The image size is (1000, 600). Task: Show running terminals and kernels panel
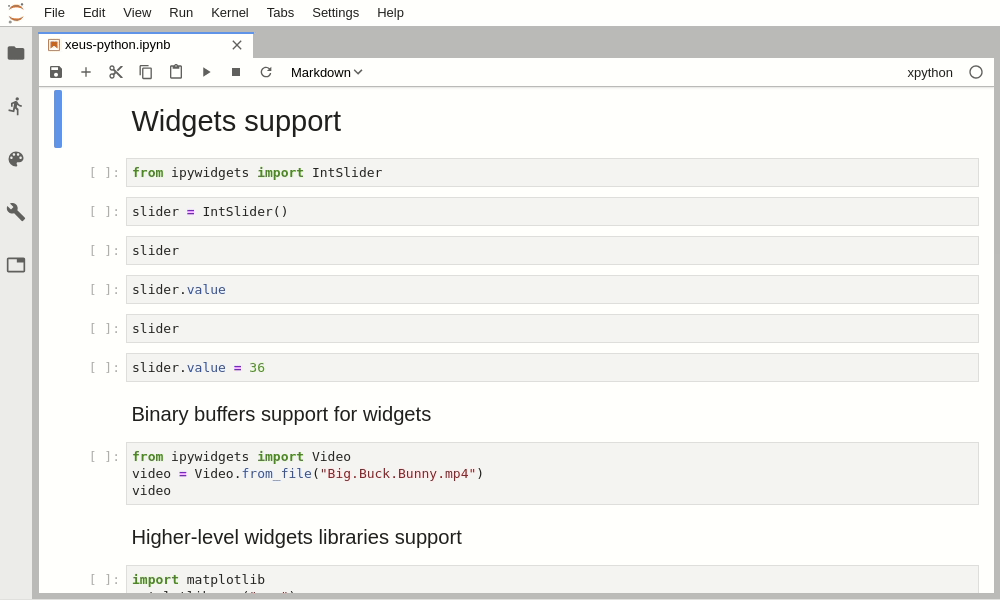coord(16,106)
